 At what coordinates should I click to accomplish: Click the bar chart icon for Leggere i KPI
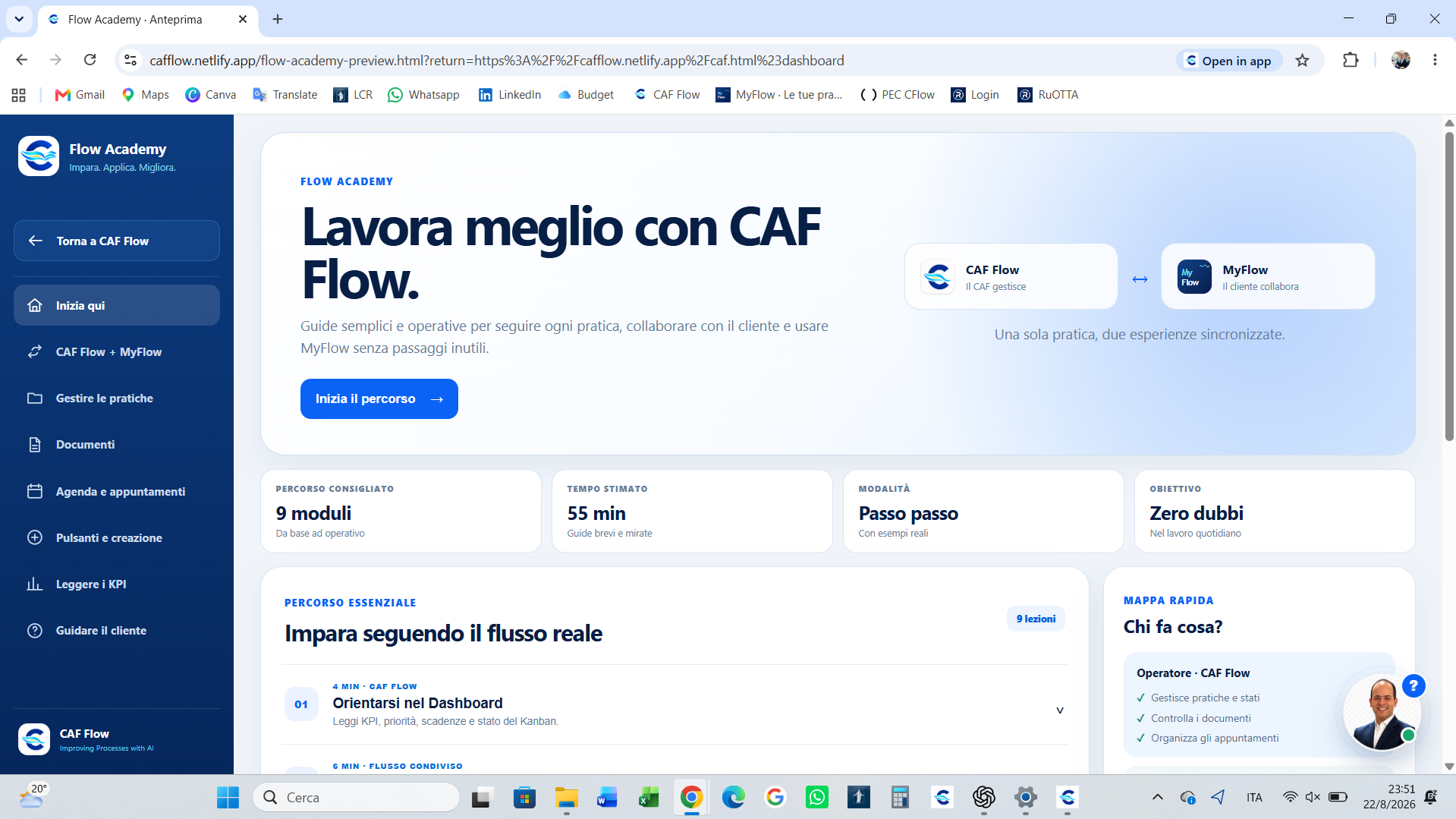pos(35,584)
